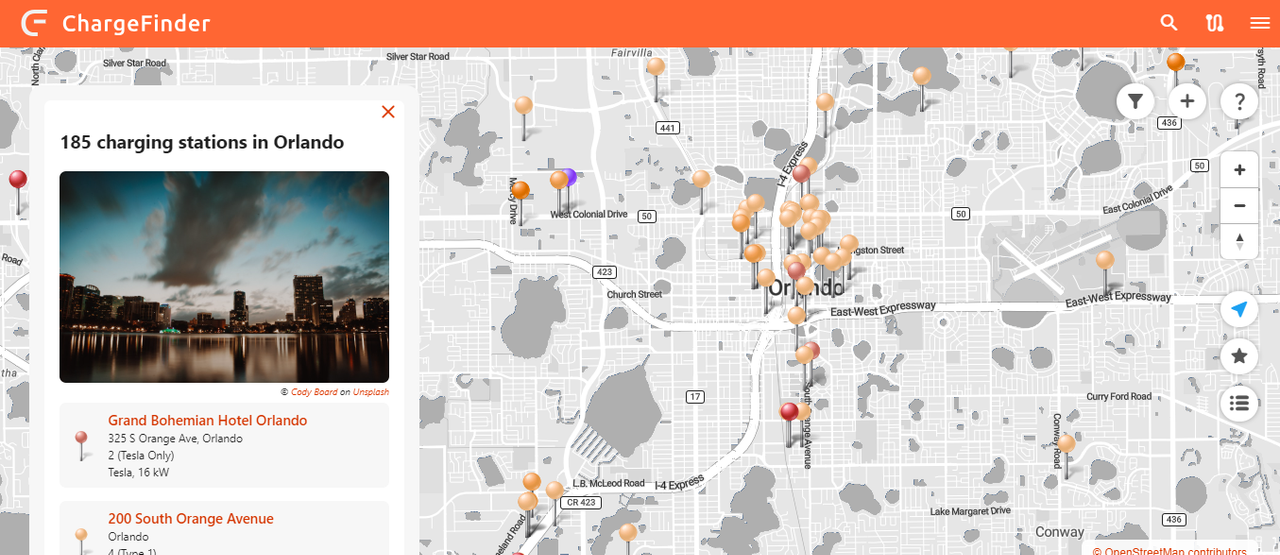Select the orange pin left of Silver Star area
This screenshot has width=1280, height=555.
pos(523,105)
